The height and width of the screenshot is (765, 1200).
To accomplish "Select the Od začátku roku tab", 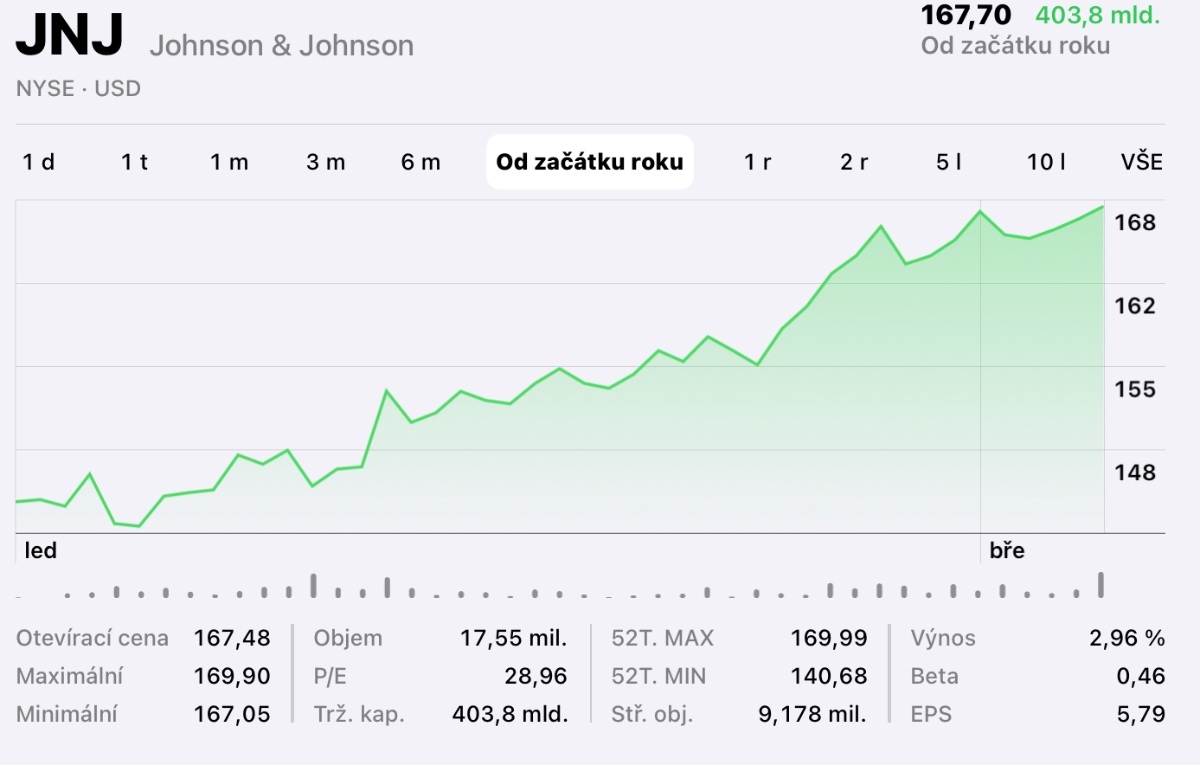I will point(590,162).
